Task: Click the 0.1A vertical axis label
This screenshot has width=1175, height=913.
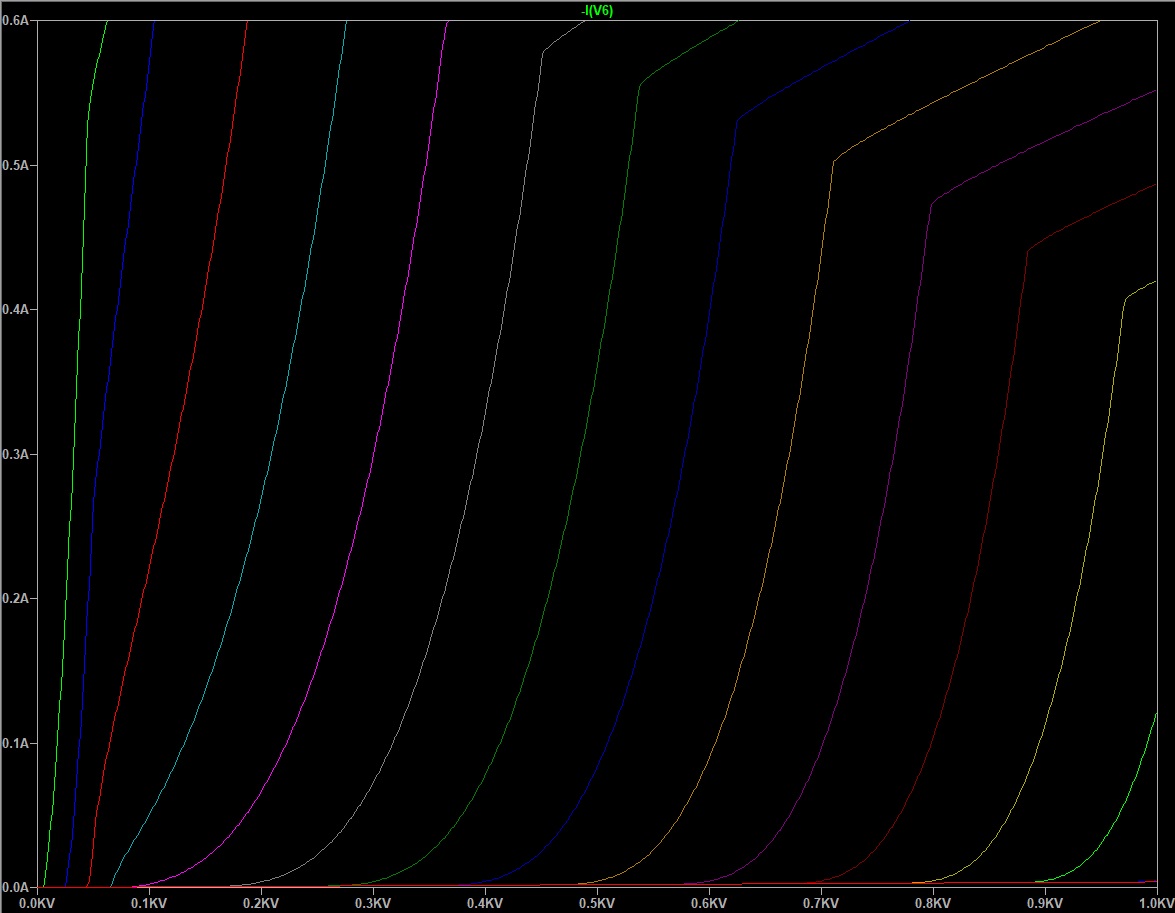Action: [x=16, y=743]
